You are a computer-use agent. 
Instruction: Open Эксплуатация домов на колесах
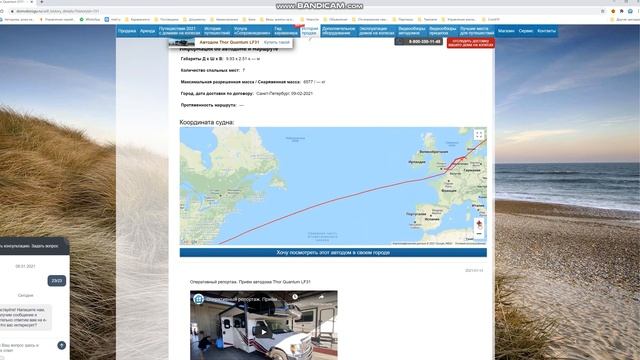point(376,31)
